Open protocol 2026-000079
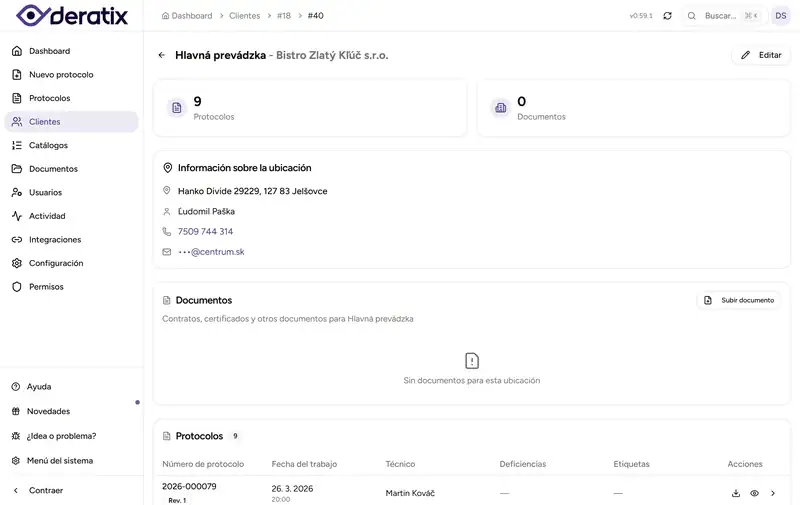This screenshot has height=505, width=800. [189, 486]
